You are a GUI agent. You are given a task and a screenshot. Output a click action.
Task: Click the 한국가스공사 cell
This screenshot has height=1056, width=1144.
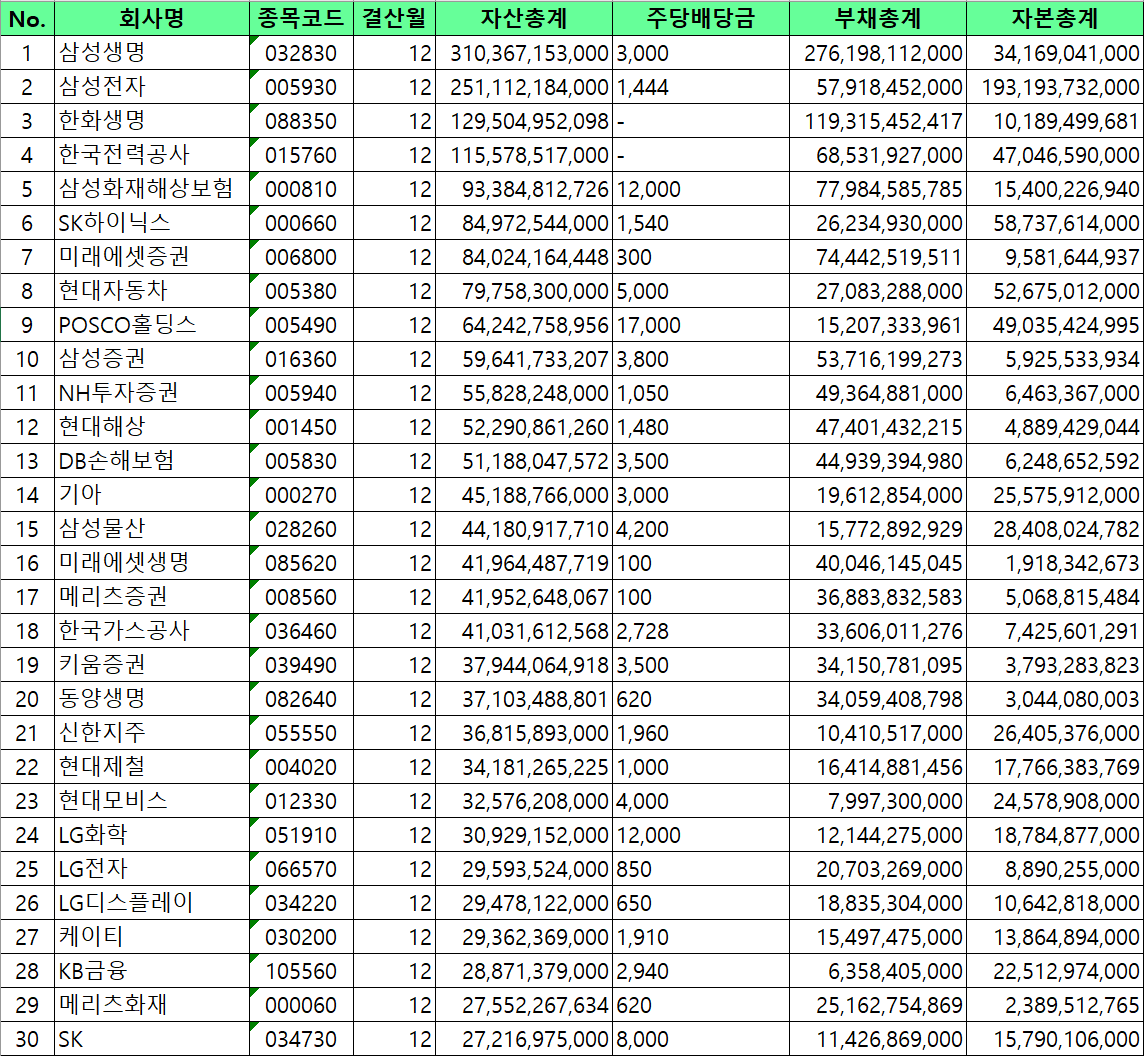(x=152, y=631)
